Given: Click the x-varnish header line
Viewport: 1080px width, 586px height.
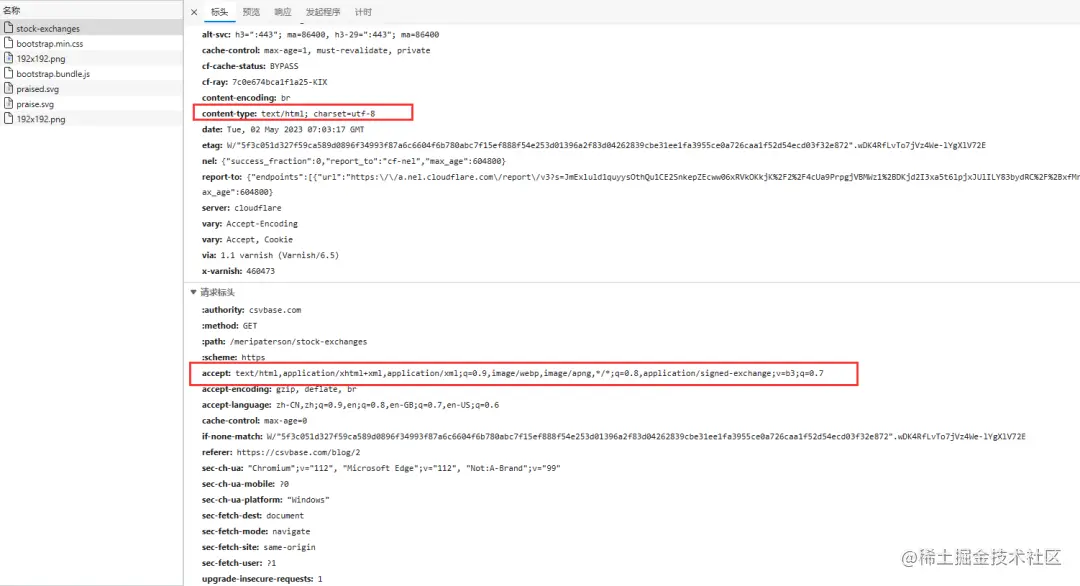Looking at the screenshot, I should (238, 271).
